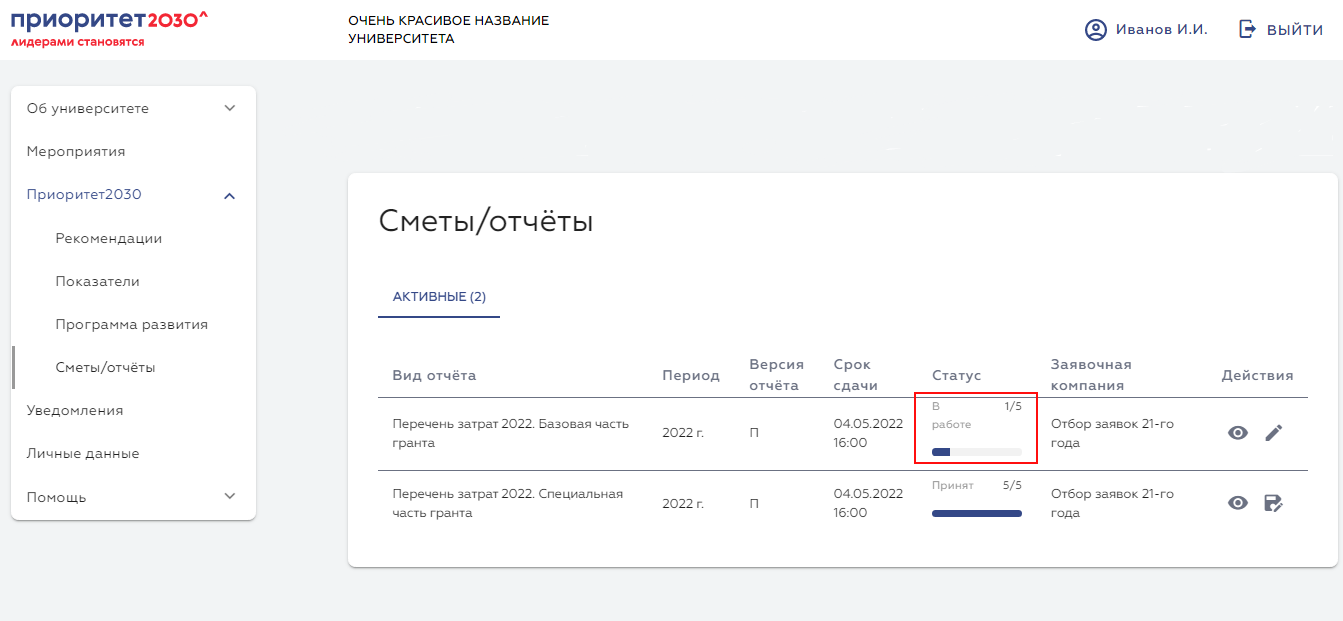
Task: Click the edit-report icon for Специальная часть гранта
Action: pyautogui.click(x=1273, y=503)
